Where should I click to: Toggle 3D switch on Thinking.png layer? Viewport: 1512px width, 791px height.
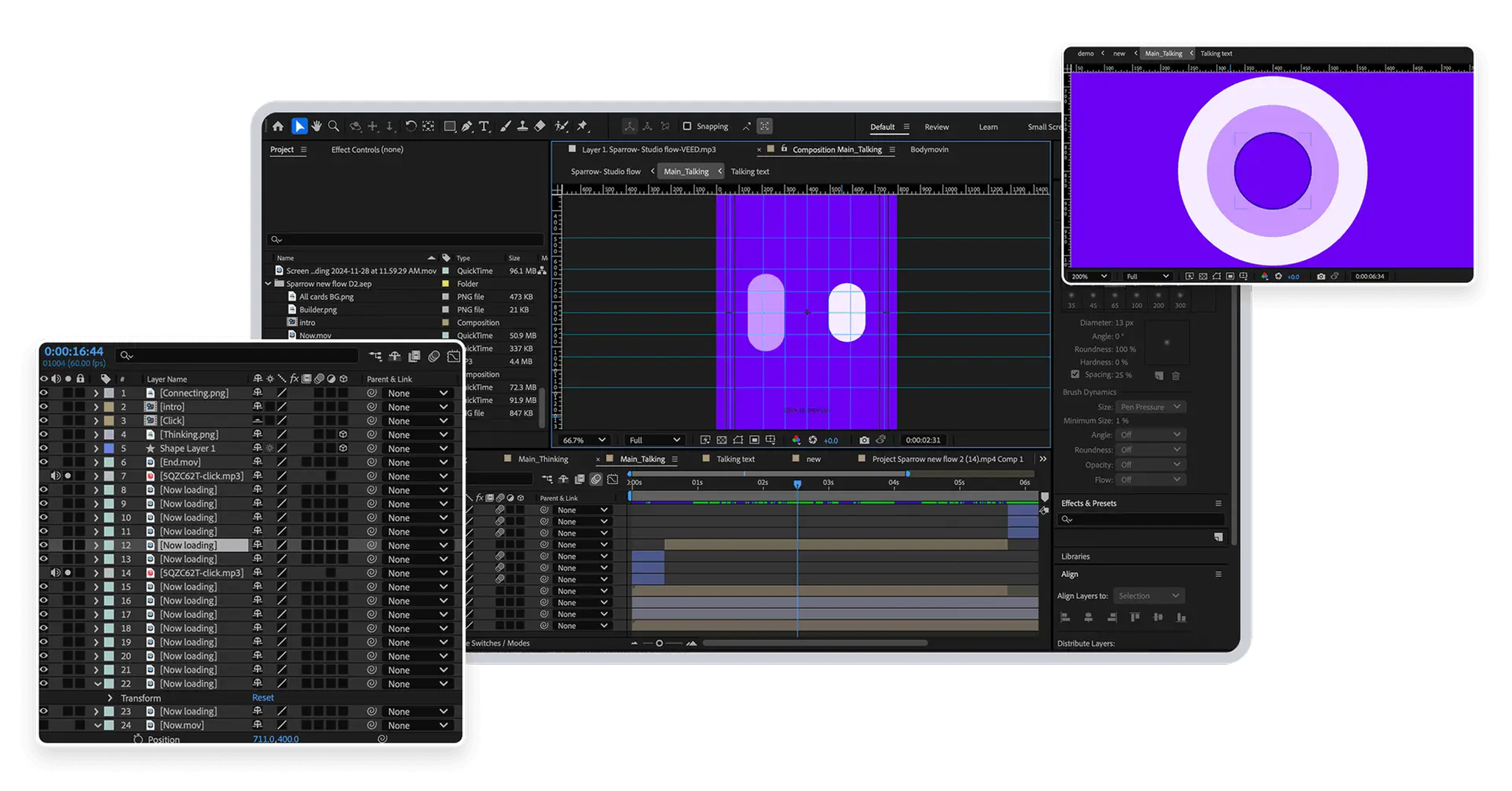(343, 434)
